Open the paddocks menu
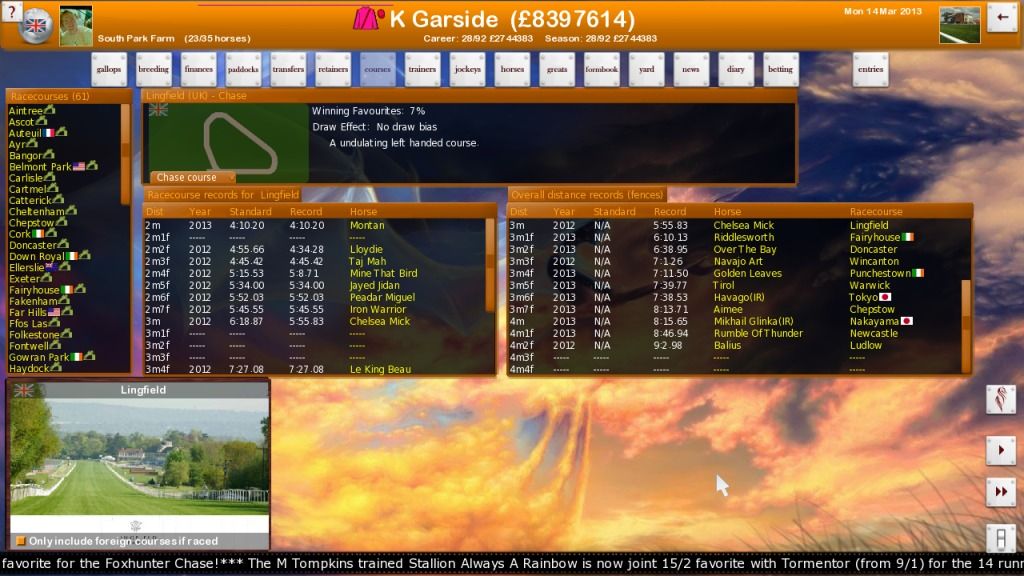1024x576 pixels. [x=243, y=69]
